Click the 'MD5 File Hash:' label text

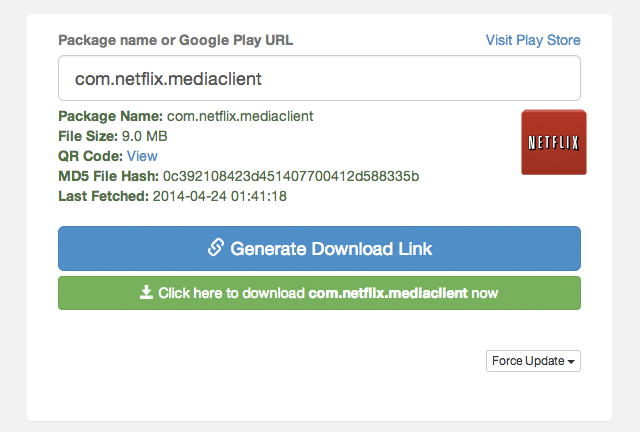109,176
